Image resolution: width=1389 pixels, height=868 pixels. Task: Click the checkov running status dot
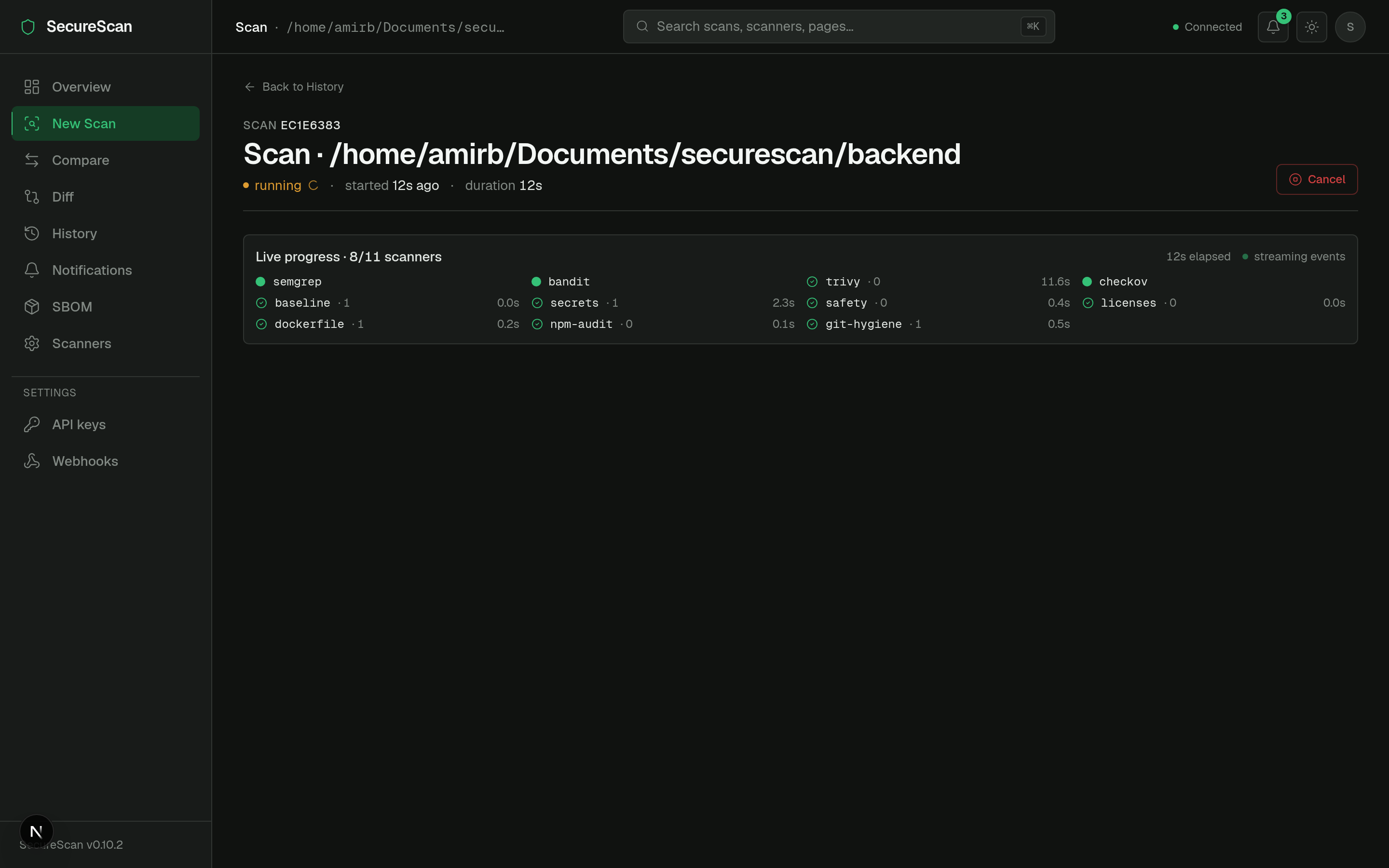[1087, 282]
